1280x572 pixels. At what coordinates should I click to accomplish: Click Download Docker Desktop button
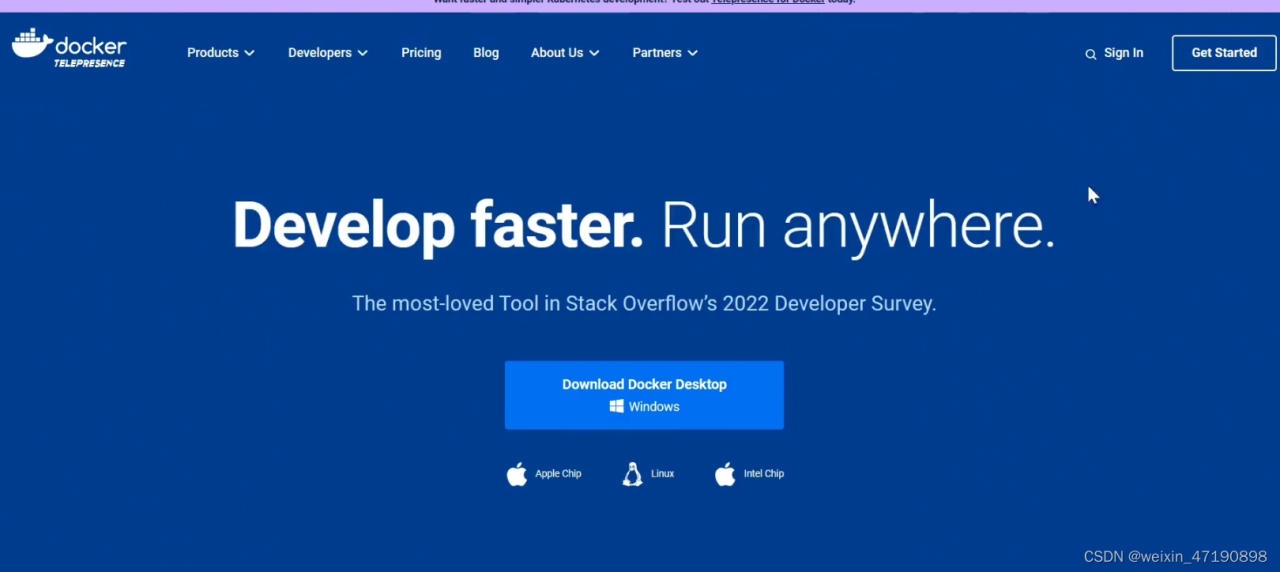[x=644, y=395]
